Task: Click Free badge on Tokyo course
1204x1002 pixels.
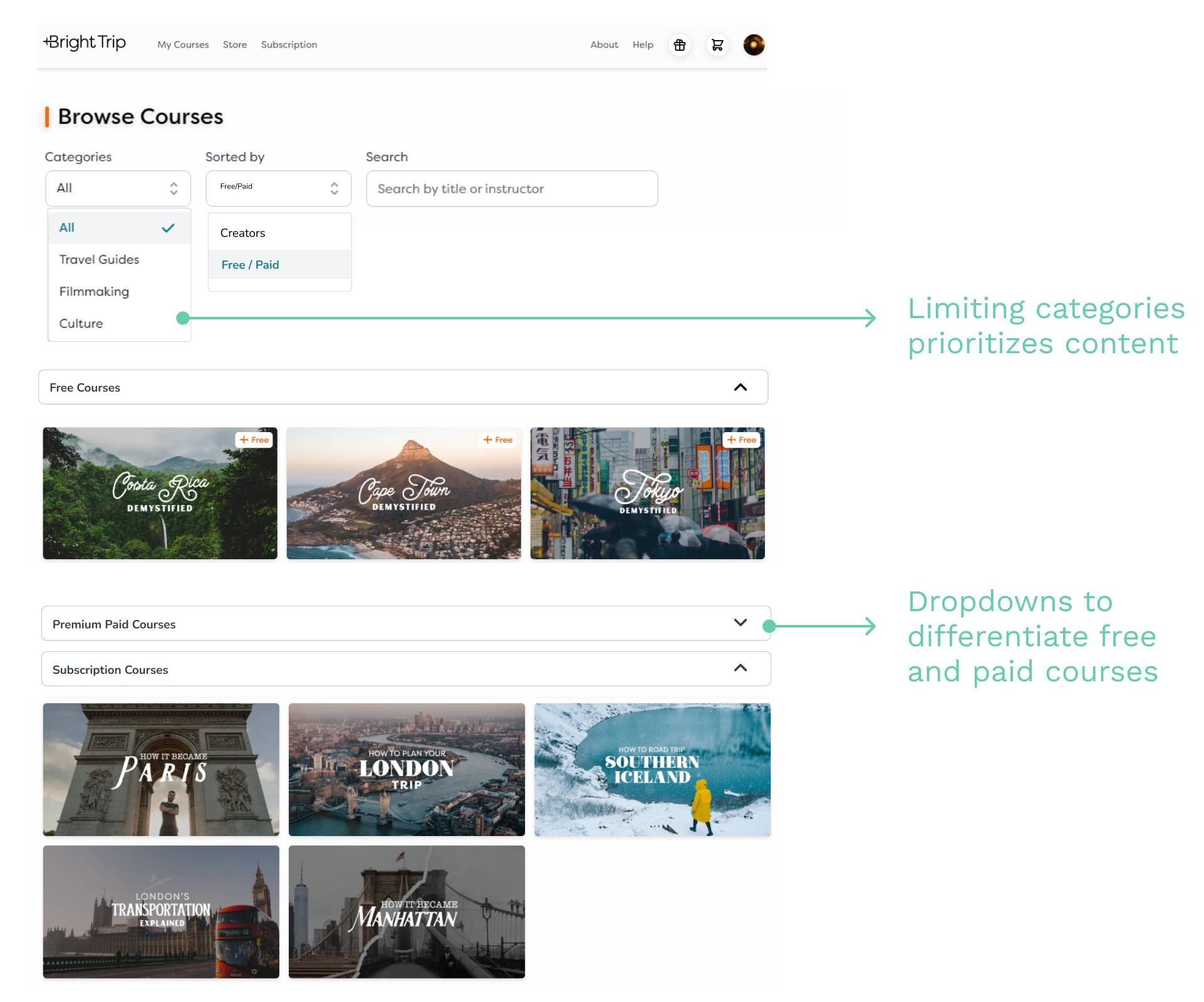Action: point(742,440)
